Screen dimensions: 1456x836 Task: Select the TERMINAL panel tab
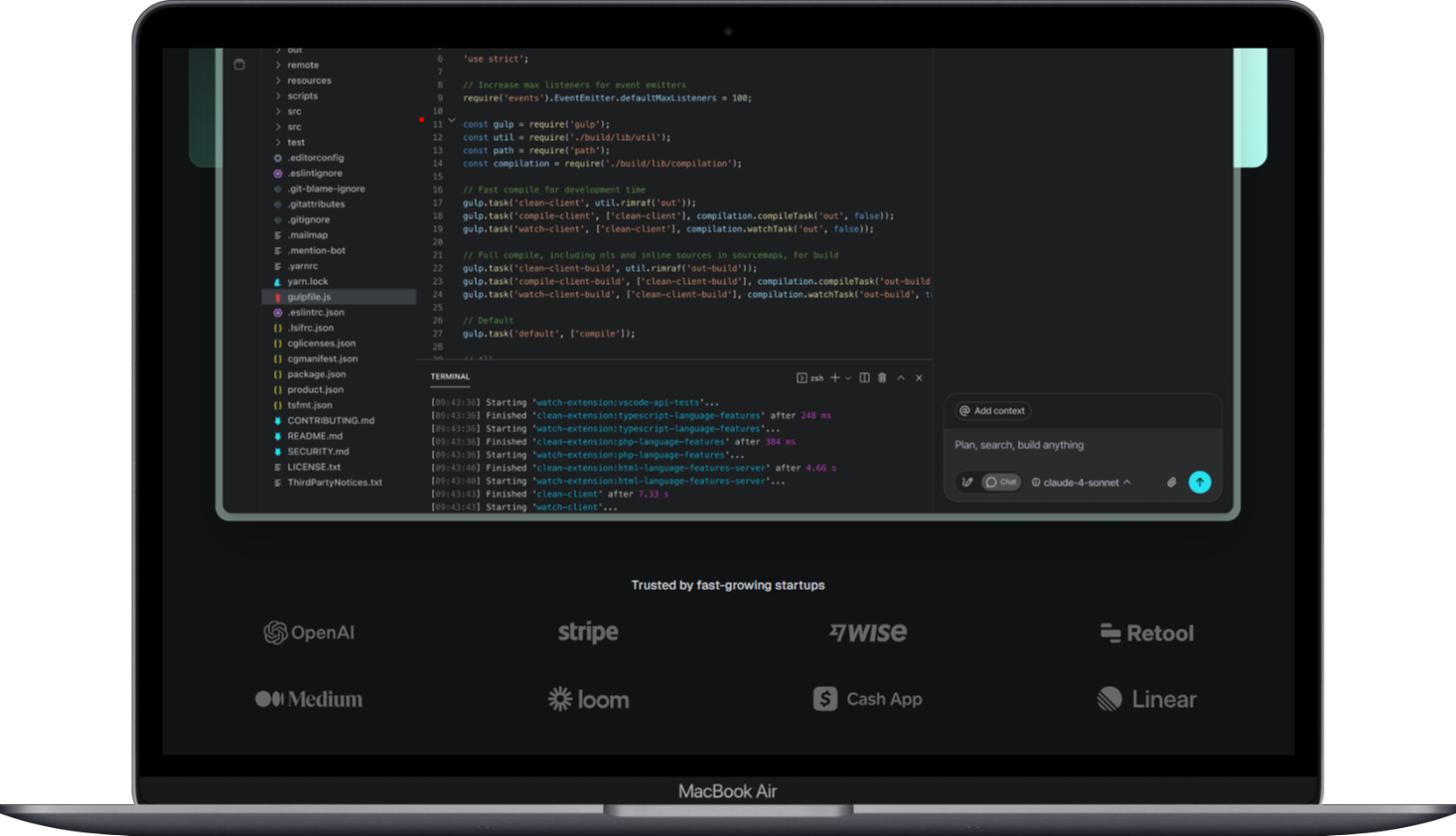(x=450, y=377)
